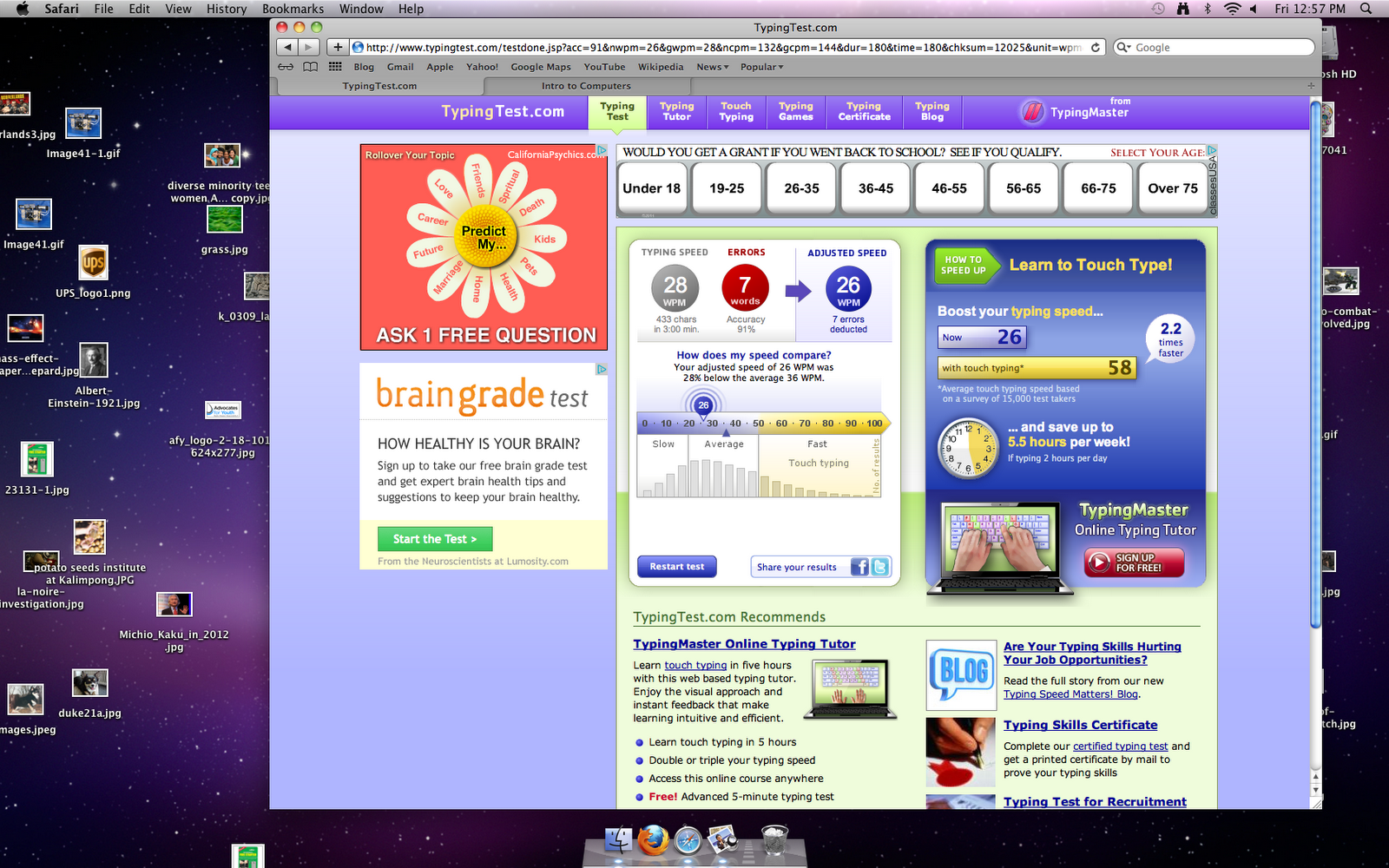
Task: Open UPS_logo1.png desktop file icon
Action: [x=94, y=261]
